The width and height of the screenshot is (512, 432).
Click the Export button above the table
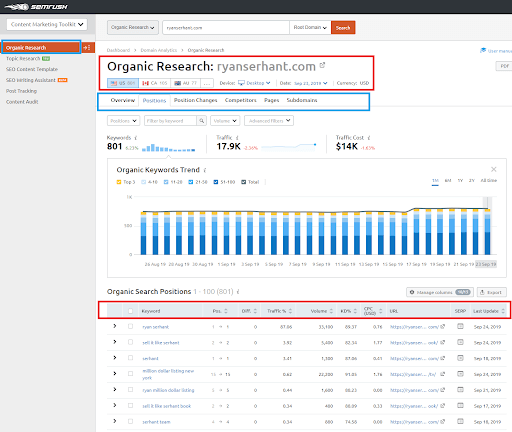pyautogui.click(x=492, y=292)
